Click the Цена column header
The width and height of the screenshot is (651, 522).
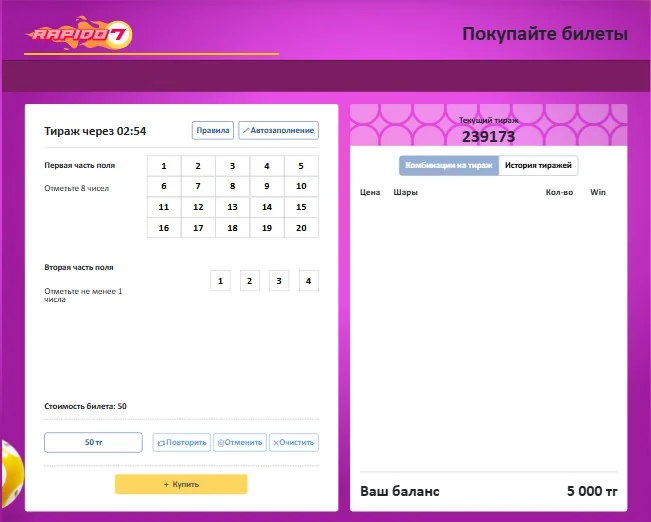click(x=370, y=192)
